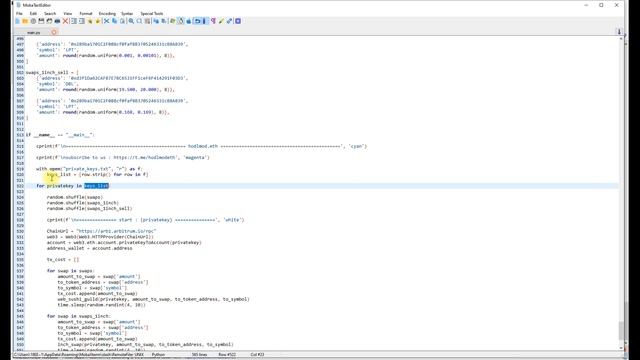
Task: Open the Search menu
Action: [x=50, y=13]
